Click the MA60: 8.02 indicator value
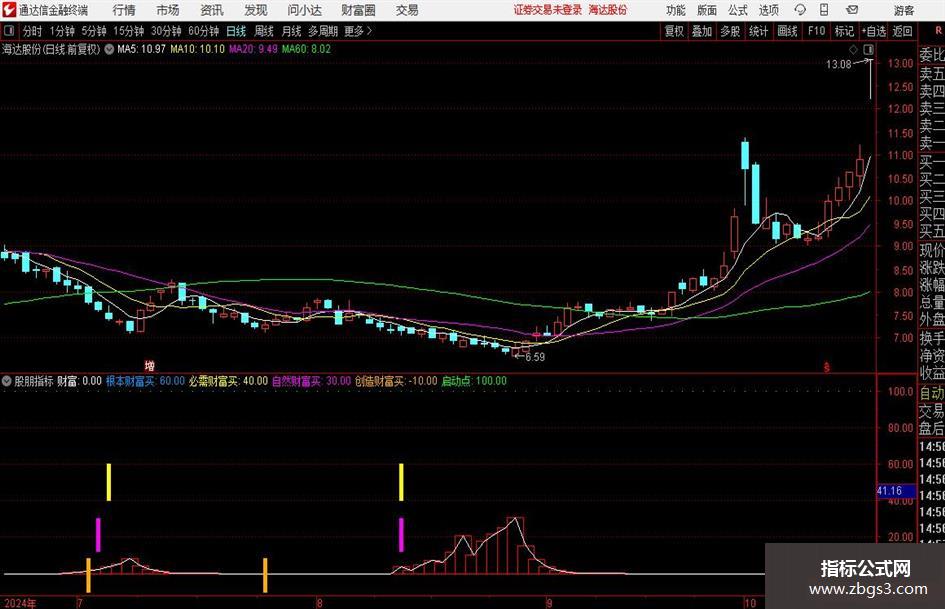 tap(306, 49)
